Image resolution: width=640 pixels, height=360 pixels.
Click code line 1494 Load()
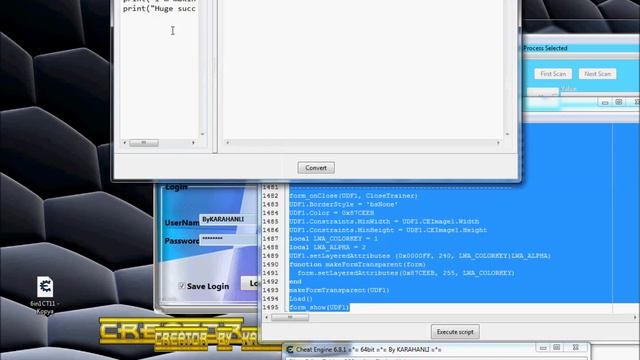coord(301,299)
